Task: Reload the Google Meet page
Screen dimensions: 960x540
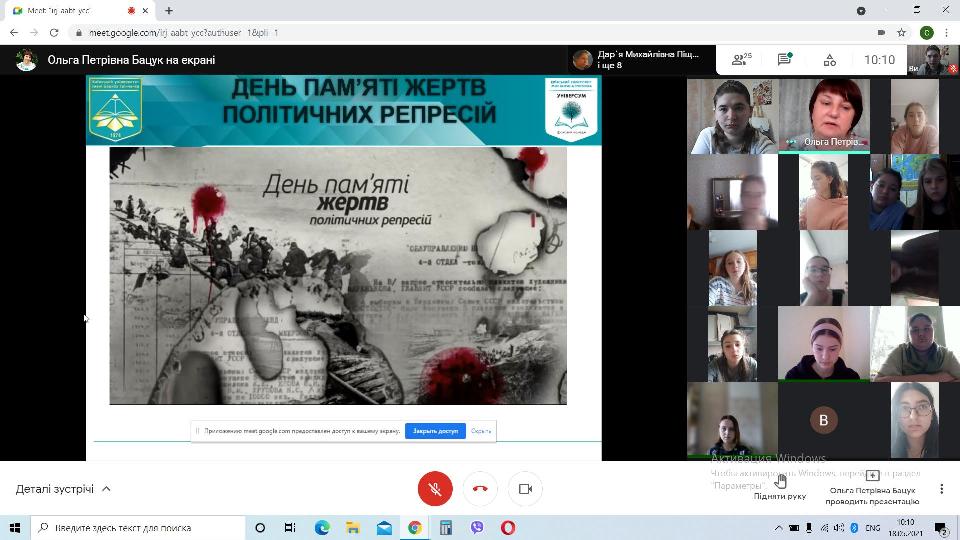Action: 54,32
